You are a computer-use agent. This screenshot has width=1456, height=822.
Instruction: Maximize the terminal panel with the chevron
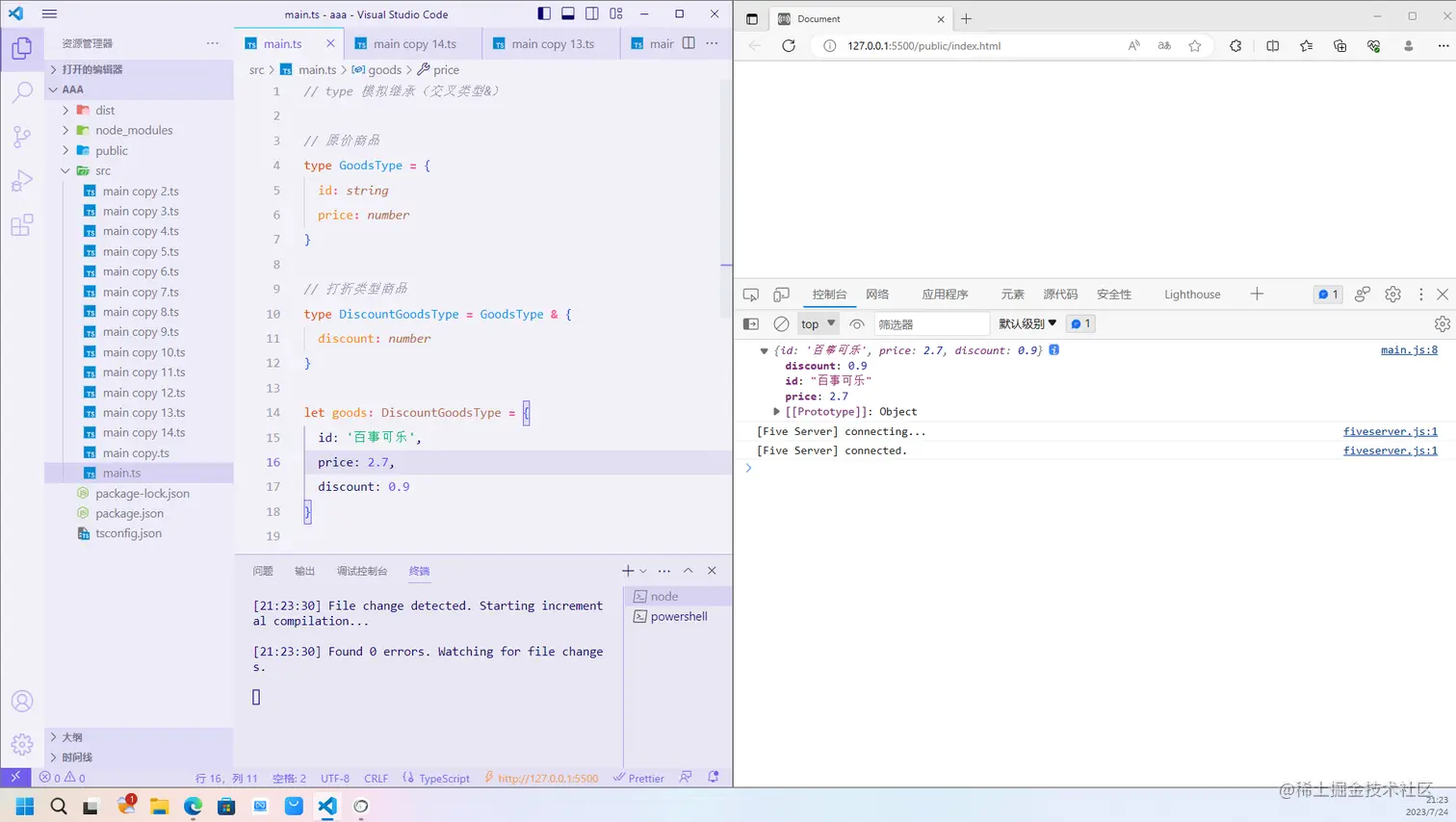point(689,571)
